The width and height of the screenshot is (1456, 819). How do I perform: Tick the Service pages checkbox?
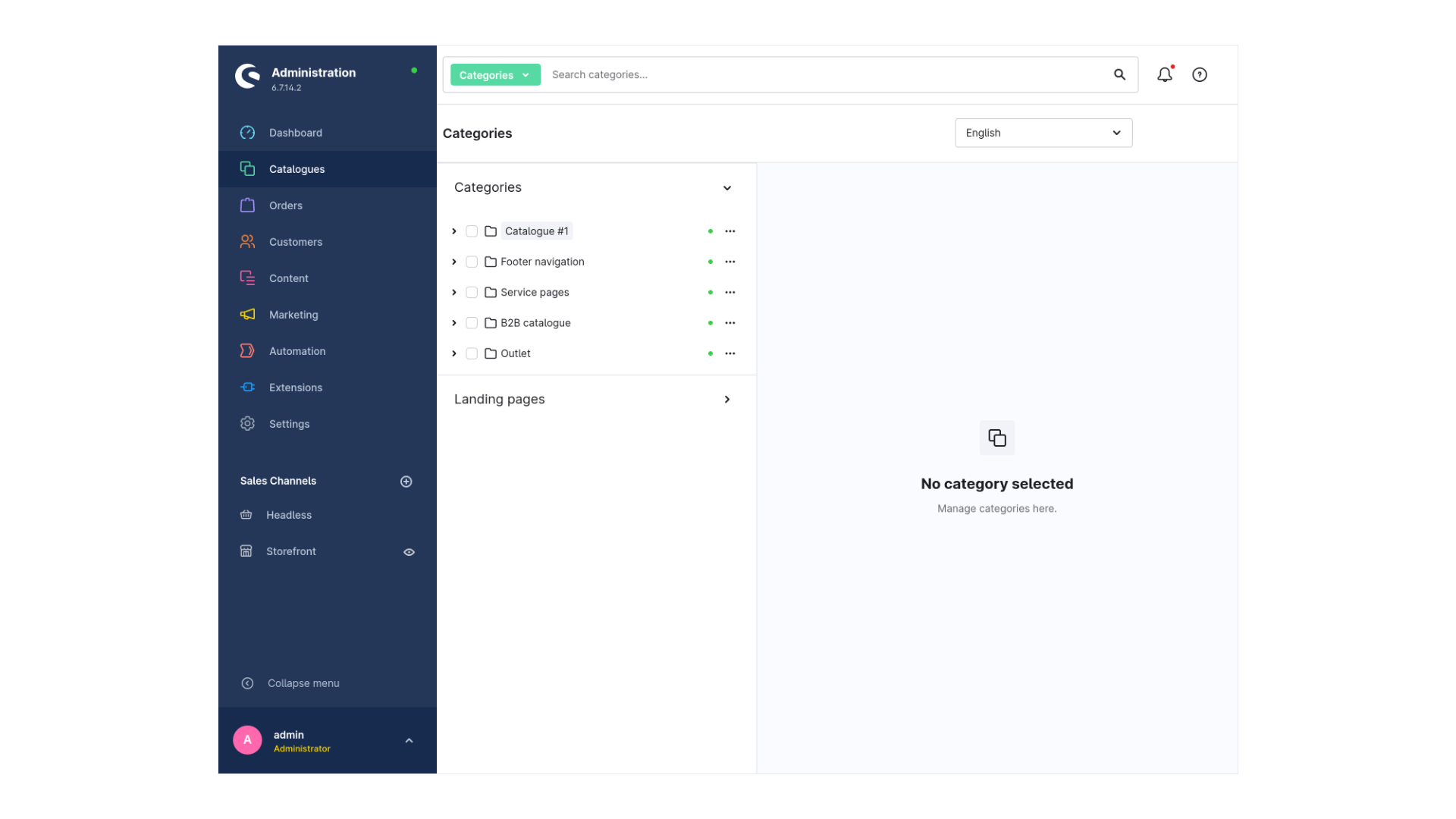pyautogui.click(x=472, y=293)
